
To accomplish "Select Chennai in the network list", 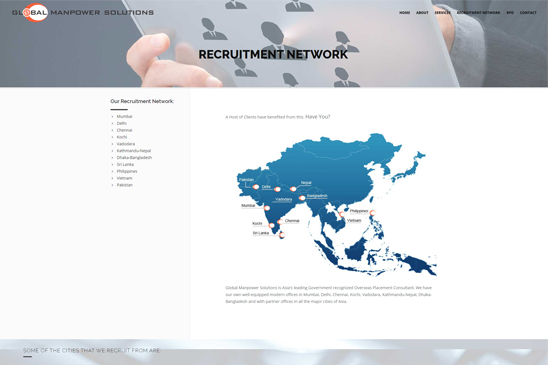I will click(x=124, y=130).
